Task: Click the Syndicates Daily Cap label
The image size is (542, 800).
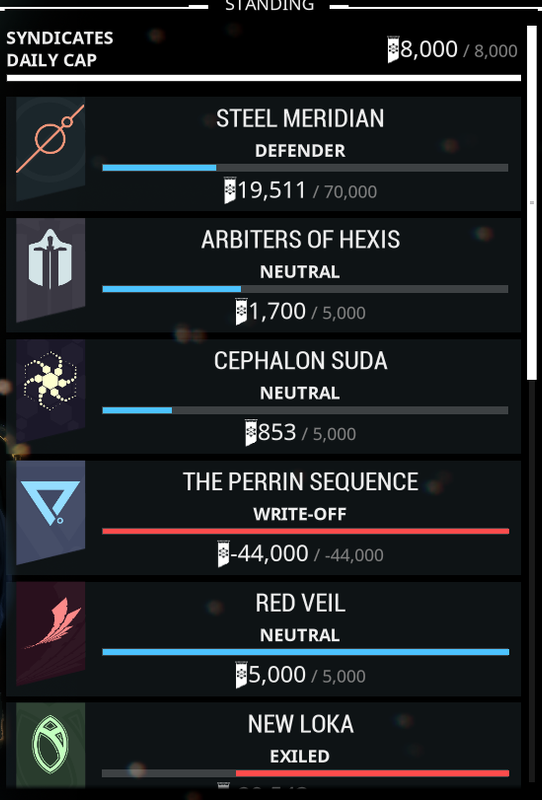Action: click(60, 49)
